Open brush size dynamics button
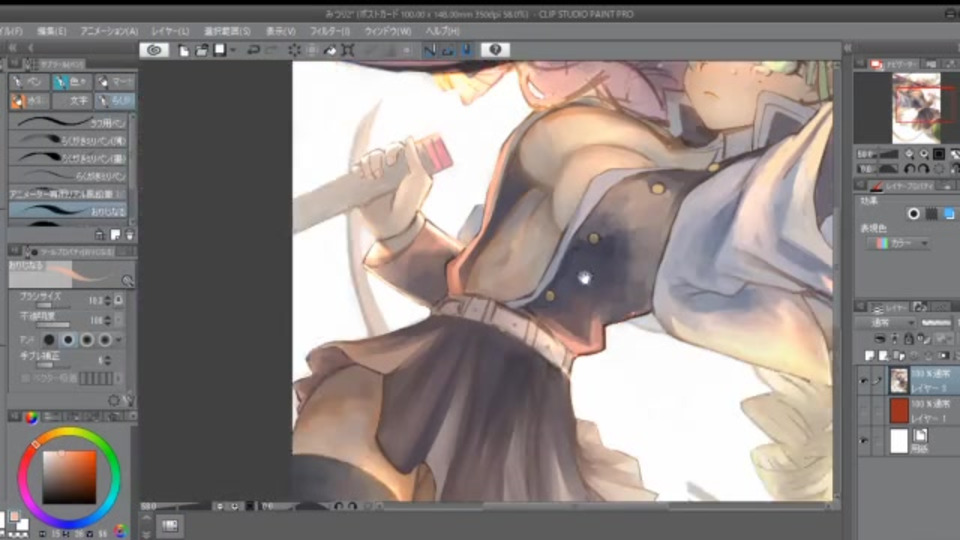The width and height of the screenshot is (960, 540). pos(119,300)
